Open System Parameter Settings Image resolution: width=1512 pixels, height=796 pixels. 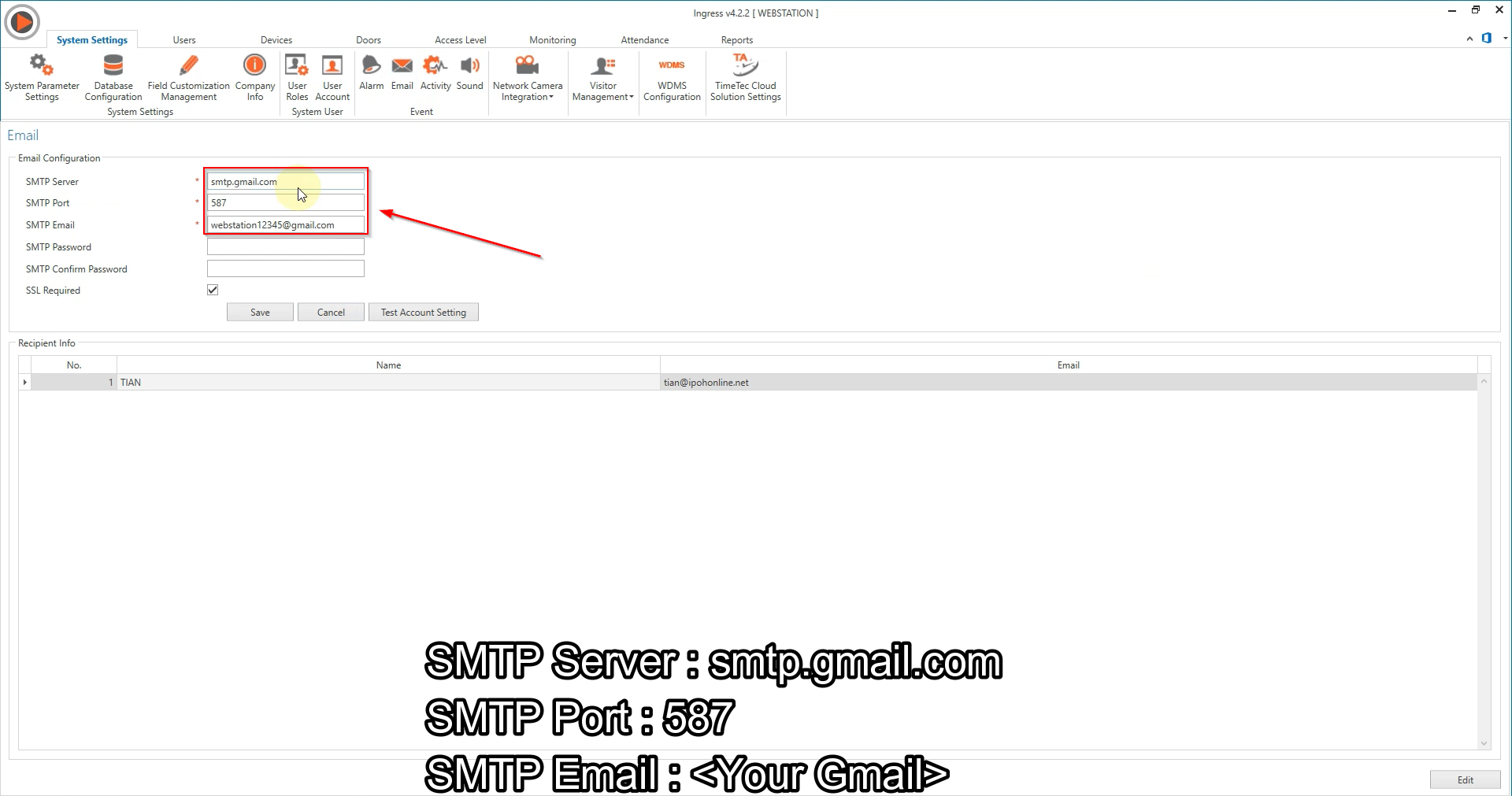(x=42, y=77)
